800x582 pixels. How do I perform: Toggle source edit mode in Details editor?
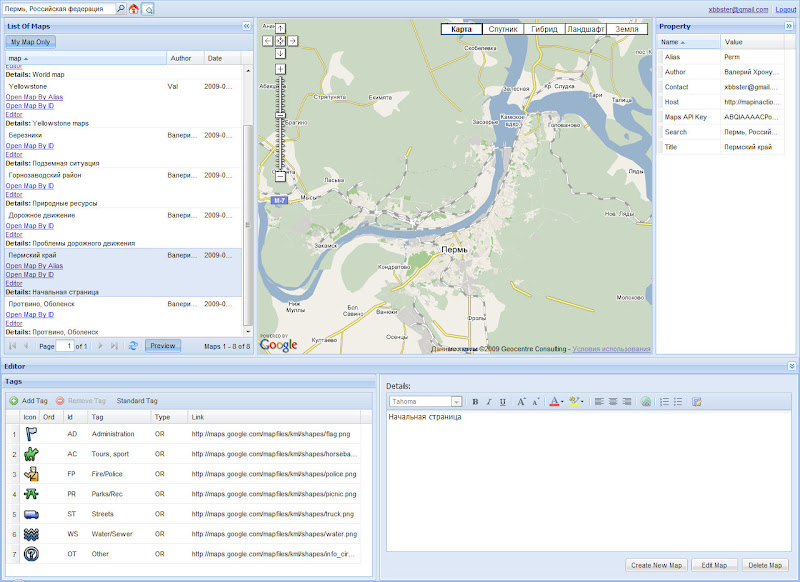click(697, 402)
